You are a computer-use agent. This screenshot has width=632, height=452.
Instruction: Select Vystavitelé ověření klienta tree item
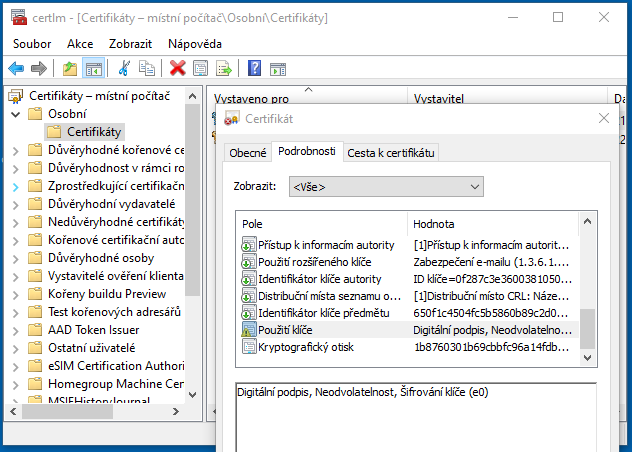click(116, 276)
